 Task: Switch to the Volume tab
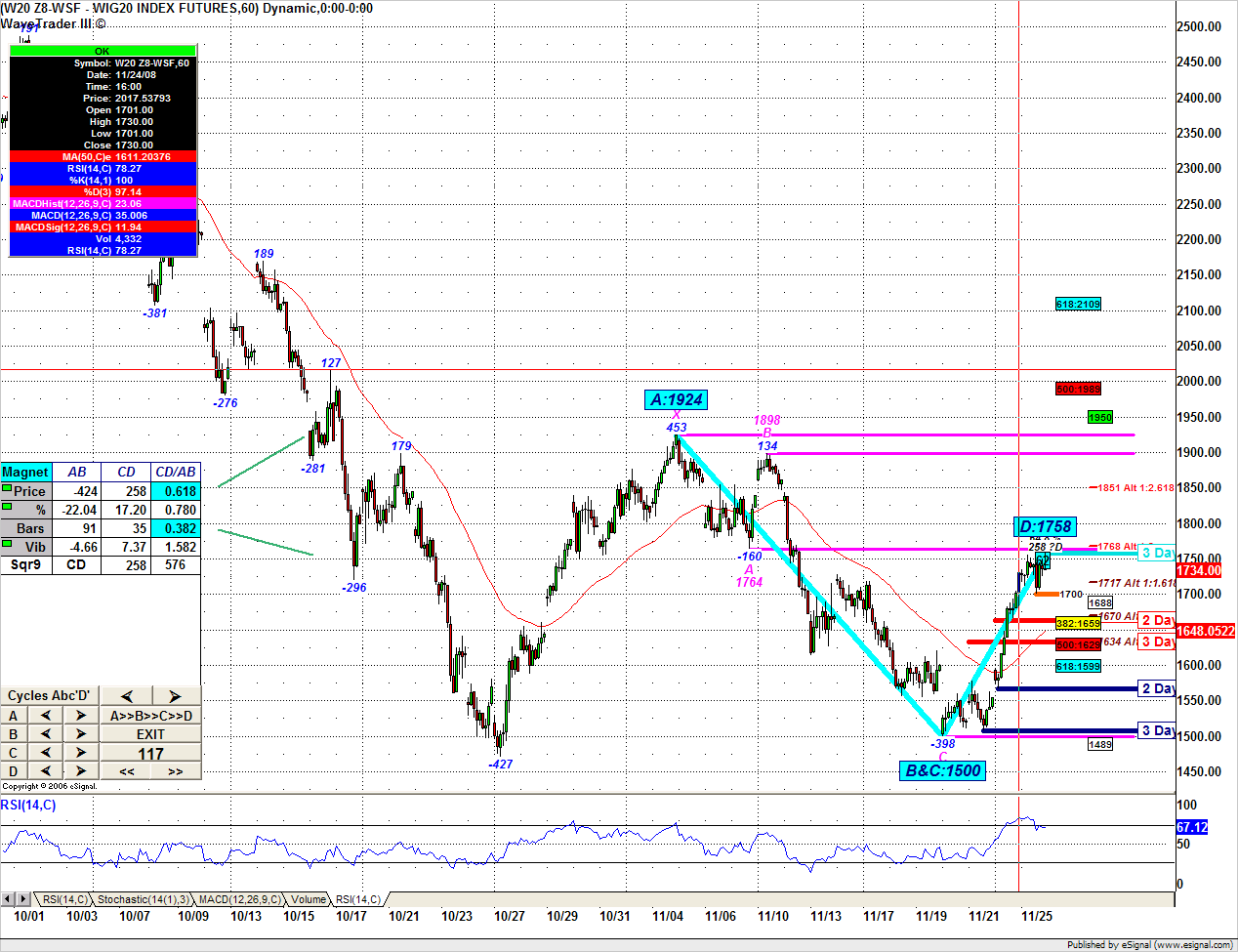point(309,899)
